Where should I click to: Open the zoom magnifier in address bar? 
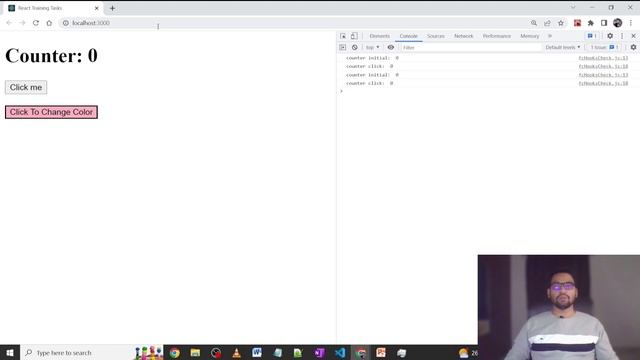coord(534,23)
